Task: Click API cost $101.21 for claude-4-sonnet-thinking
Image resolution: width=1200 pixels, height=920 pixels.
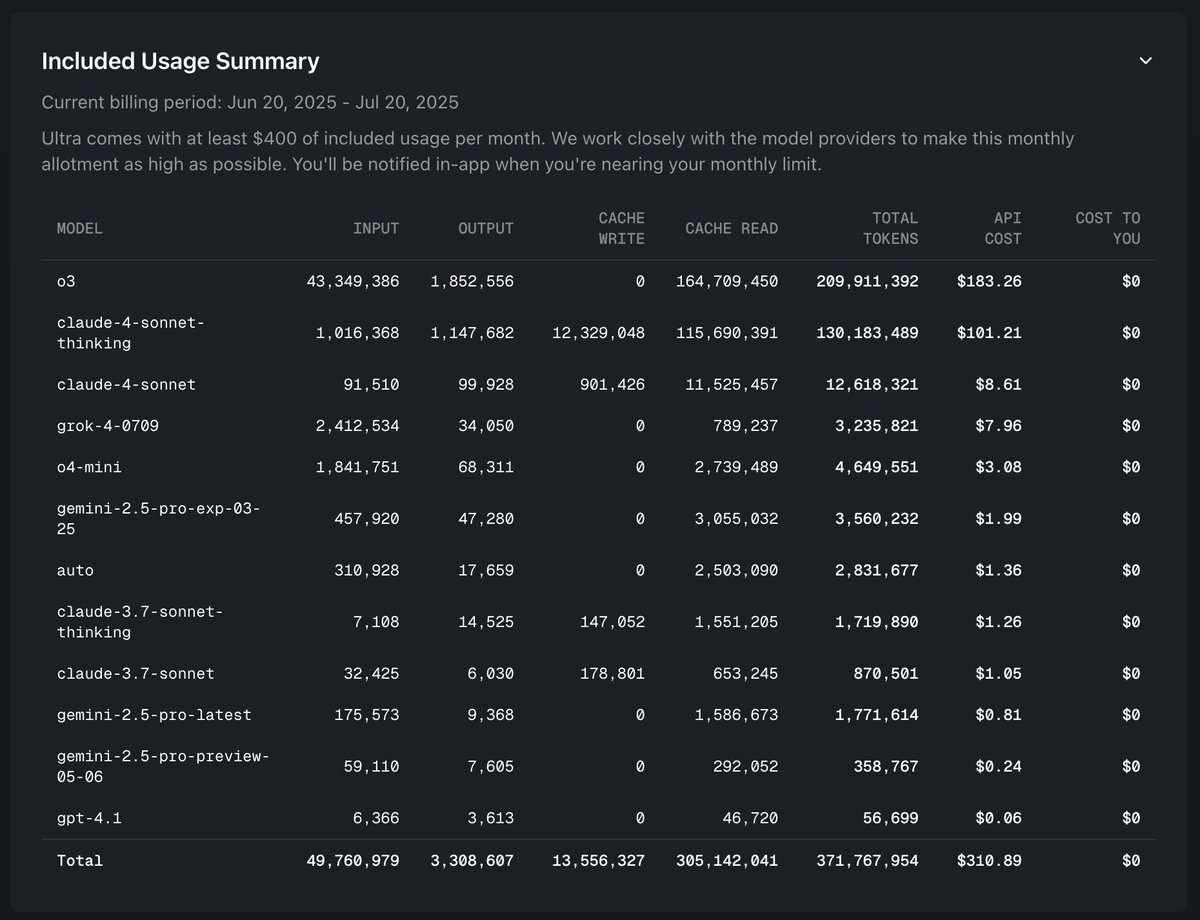Action: (989, 333)
